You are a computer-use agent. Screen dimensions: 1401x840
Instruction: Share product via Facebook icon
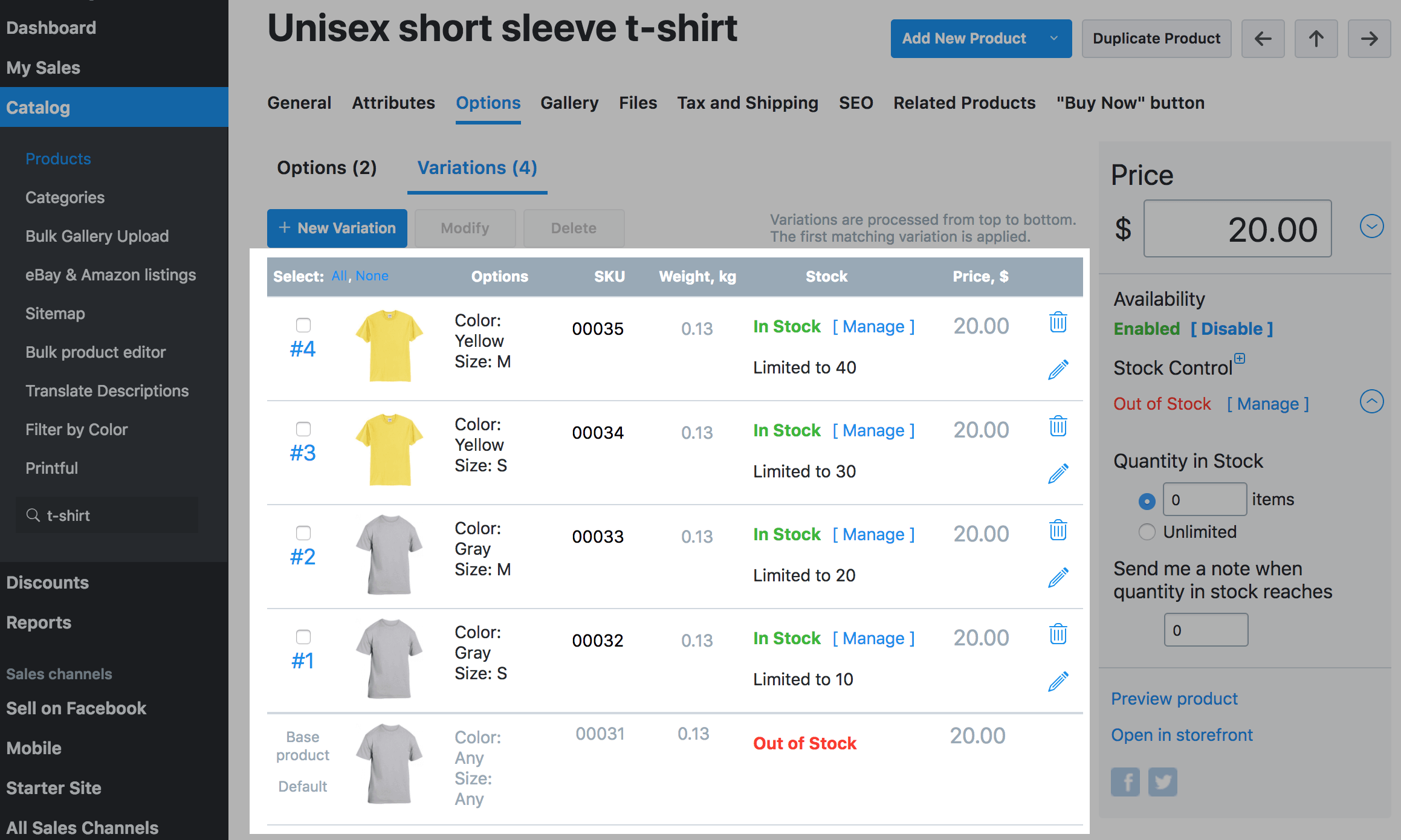tap(1125, 782)
